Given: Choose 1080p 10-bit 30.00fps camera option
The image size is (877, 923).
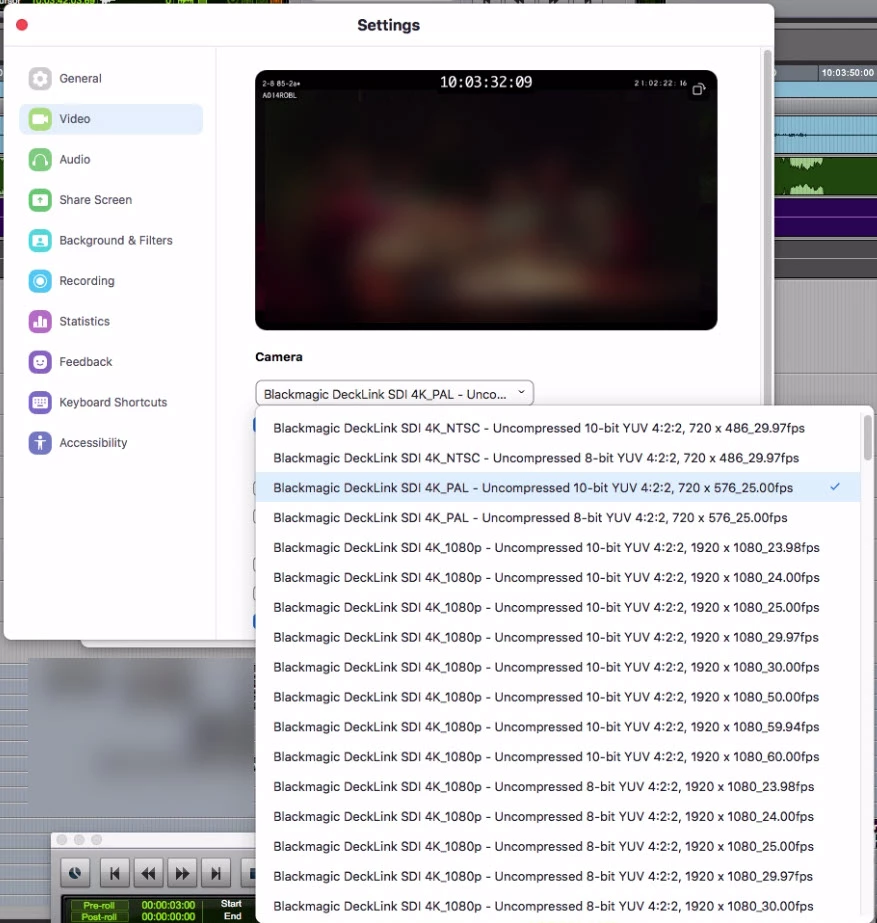Looking at the screenshot, I should coord(558,667).
